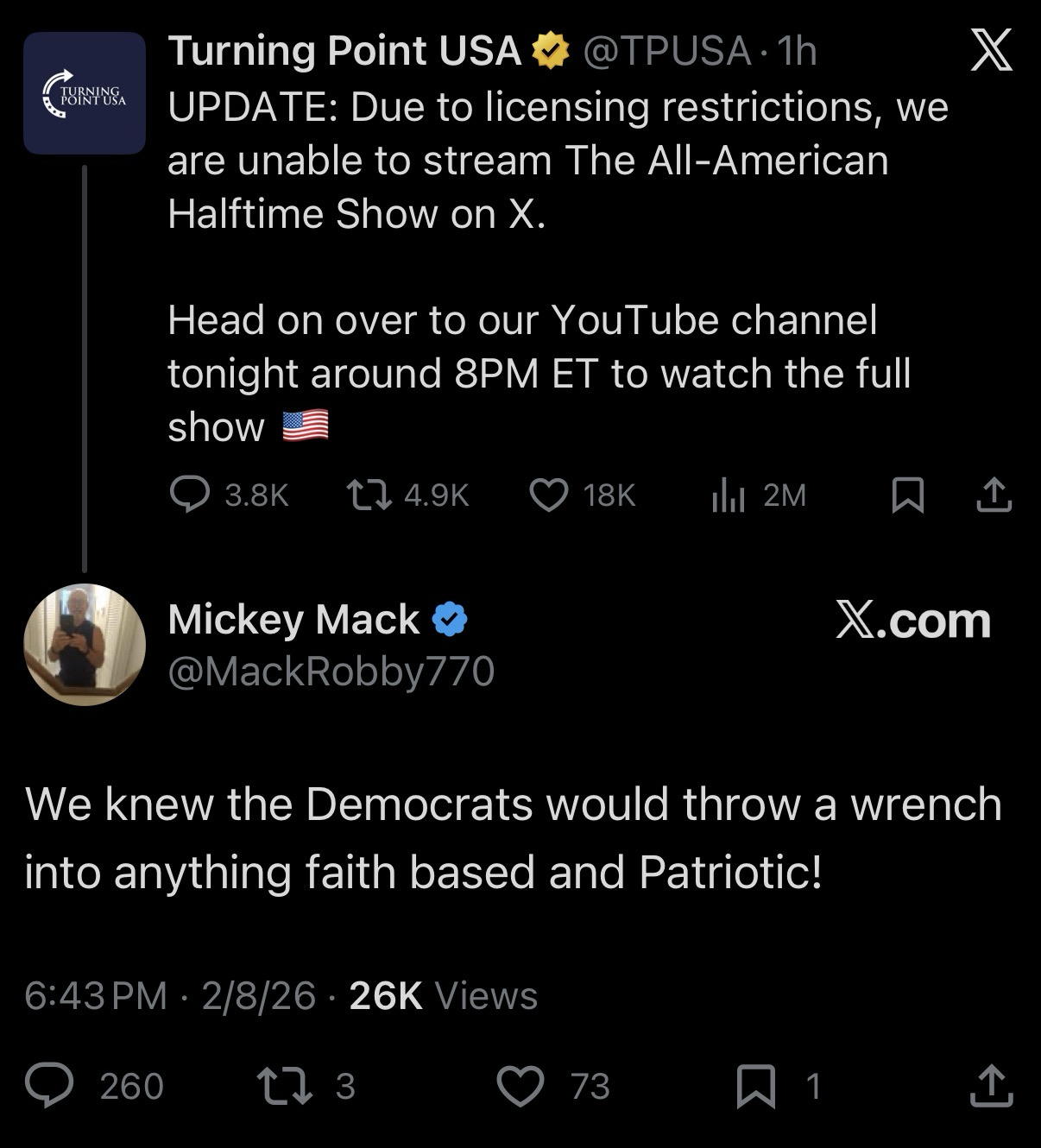The image size is (1041, 1148).
Task: Open Mickey Mack's profile photo
Action: (84, 644)
